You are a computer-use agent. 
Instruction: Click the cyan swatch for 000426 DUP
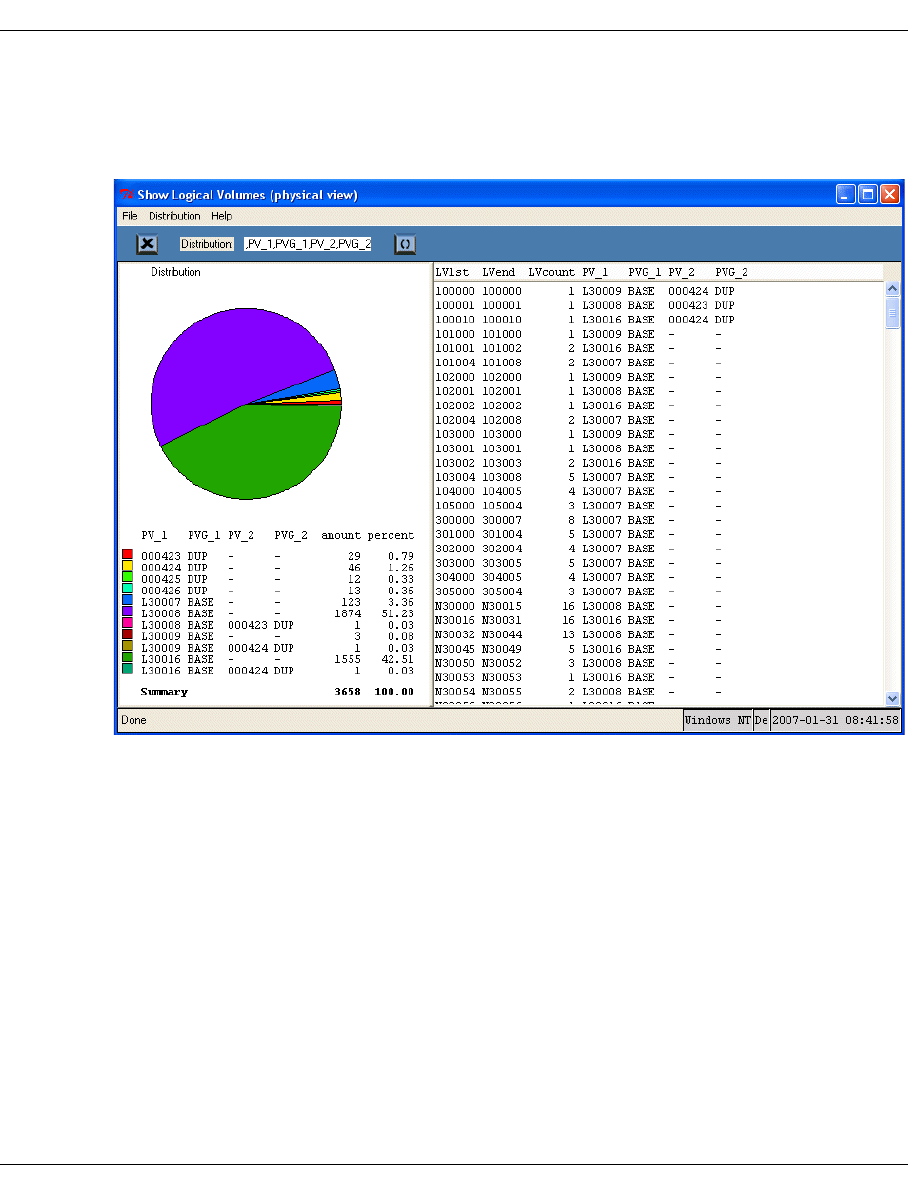coord(127,589)
